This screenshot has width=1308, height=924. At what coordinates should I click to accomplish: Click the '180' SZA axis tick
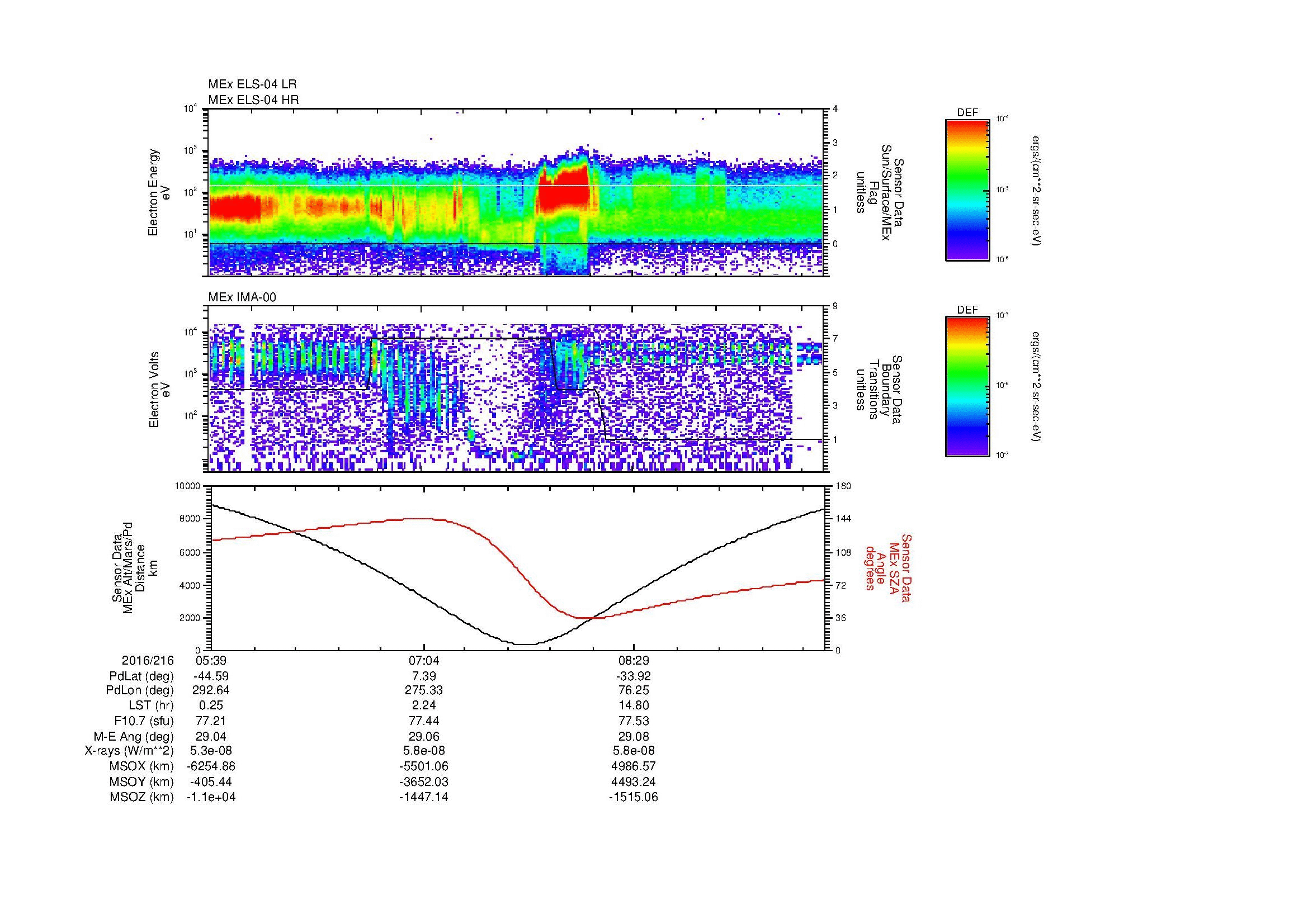pyautogui.click(x=843, y=486)
